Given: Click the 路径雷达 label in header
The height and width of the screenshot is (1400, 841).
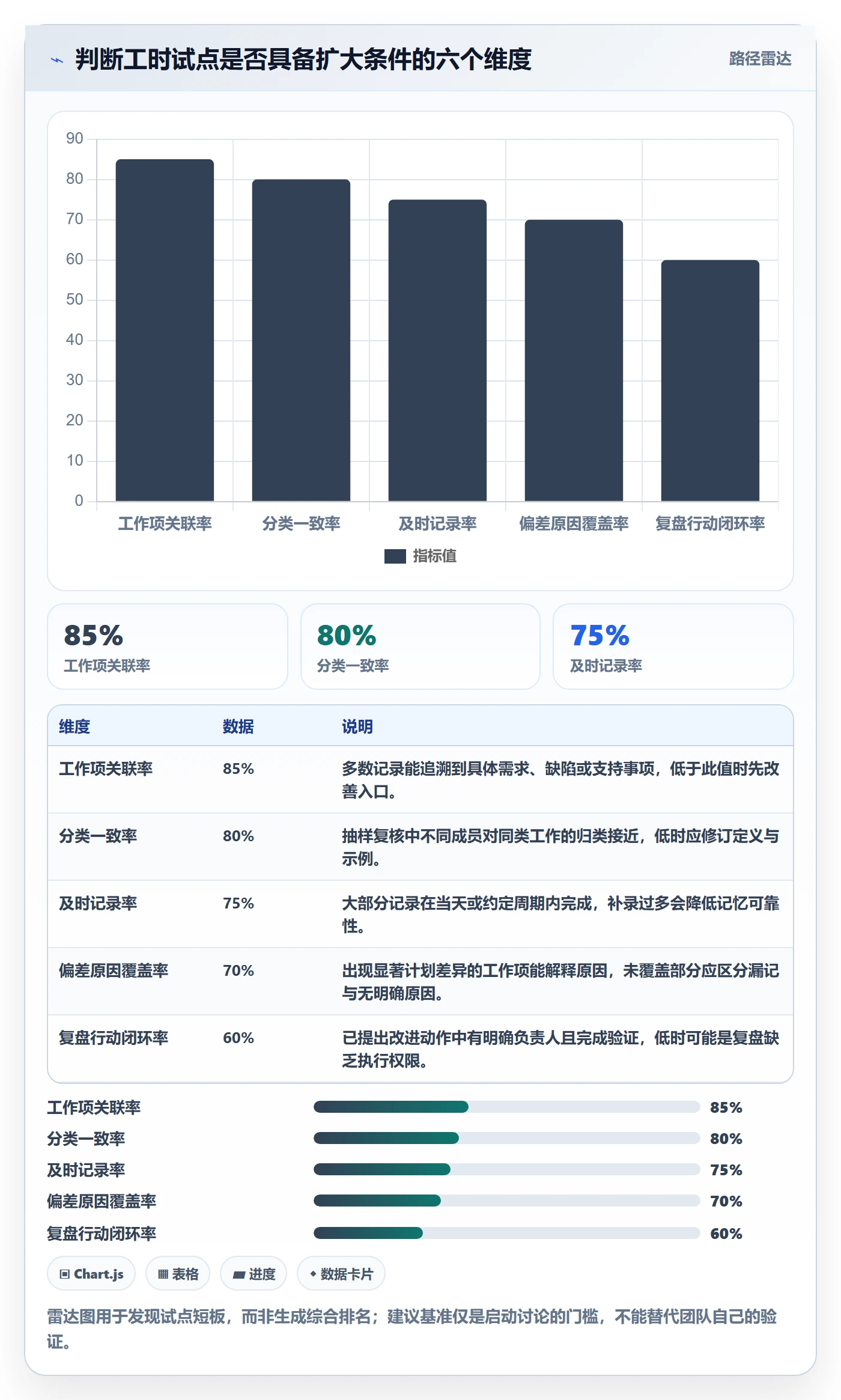Looking at the screenshot, I should [x=760, y=58].
